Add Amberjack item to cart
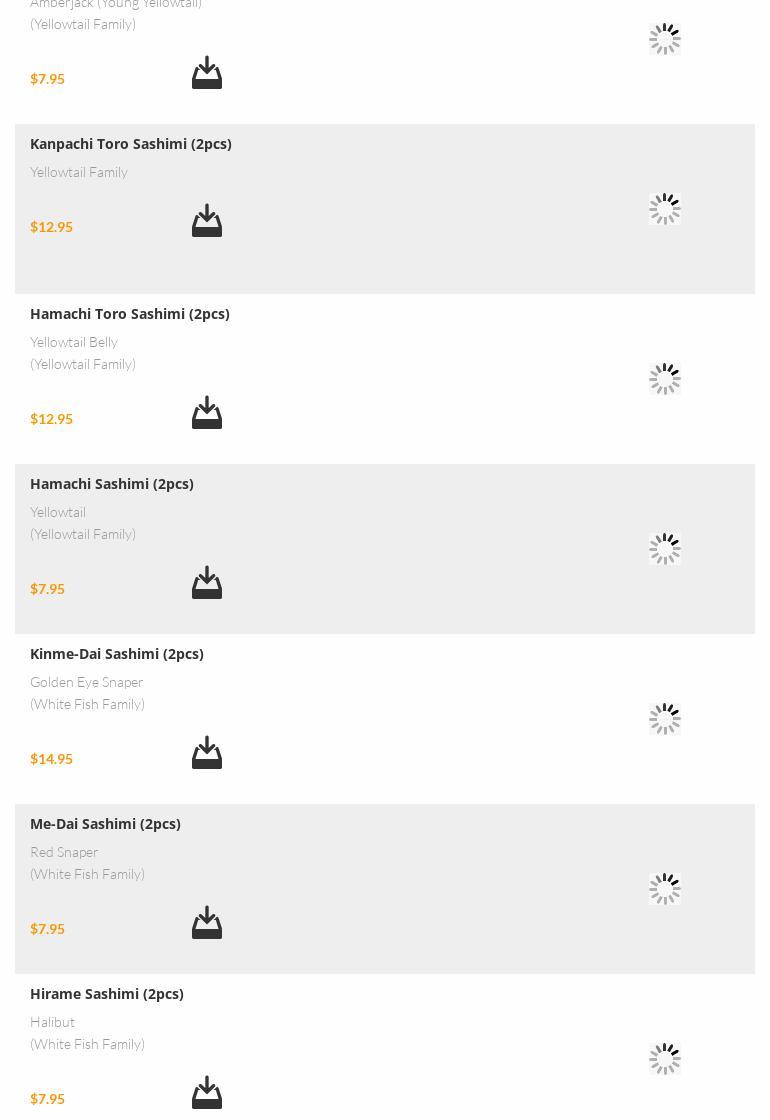 tap(207, 73)
